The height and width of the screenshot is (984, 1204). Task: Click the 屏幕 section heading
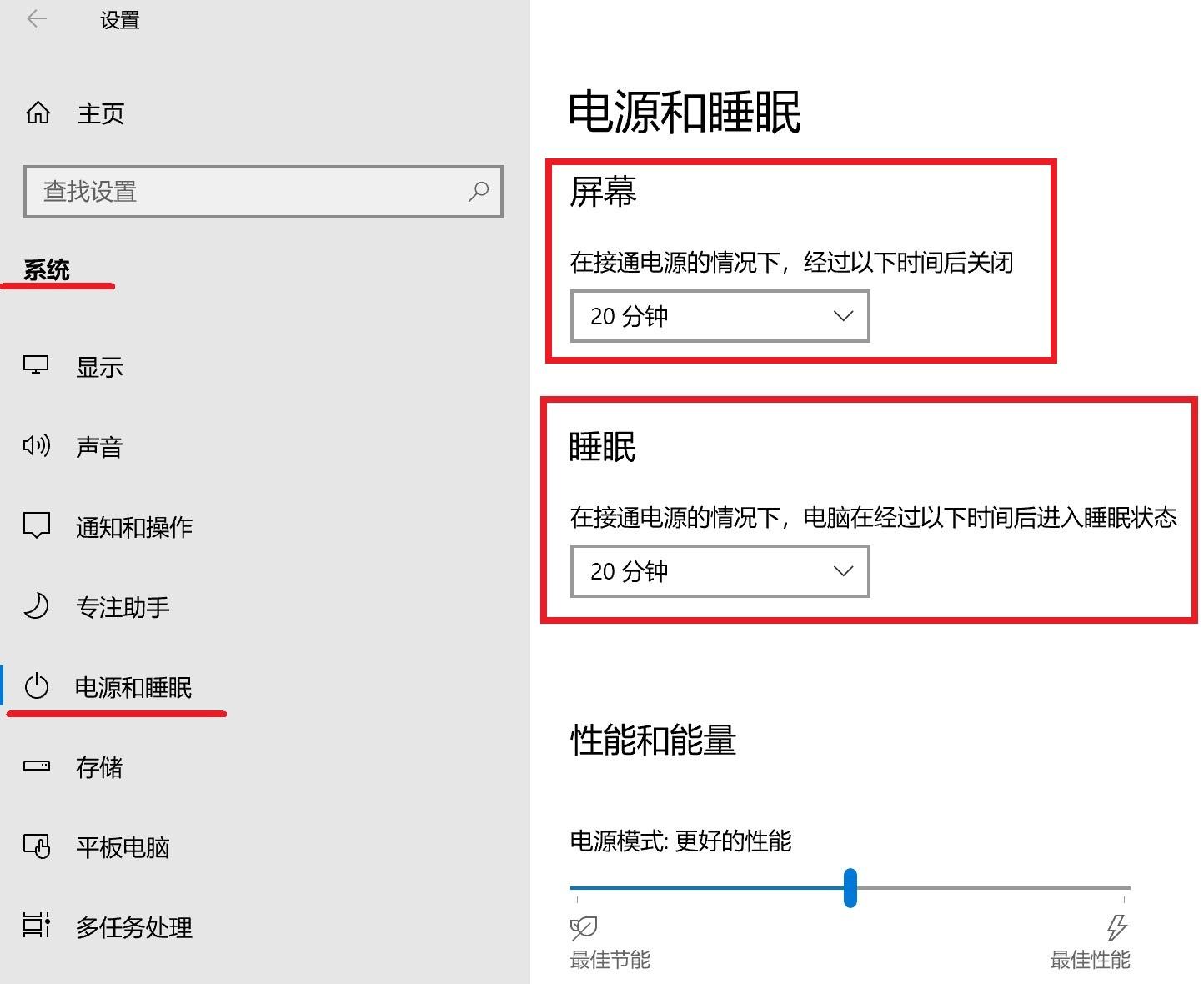tap(603, 192)
